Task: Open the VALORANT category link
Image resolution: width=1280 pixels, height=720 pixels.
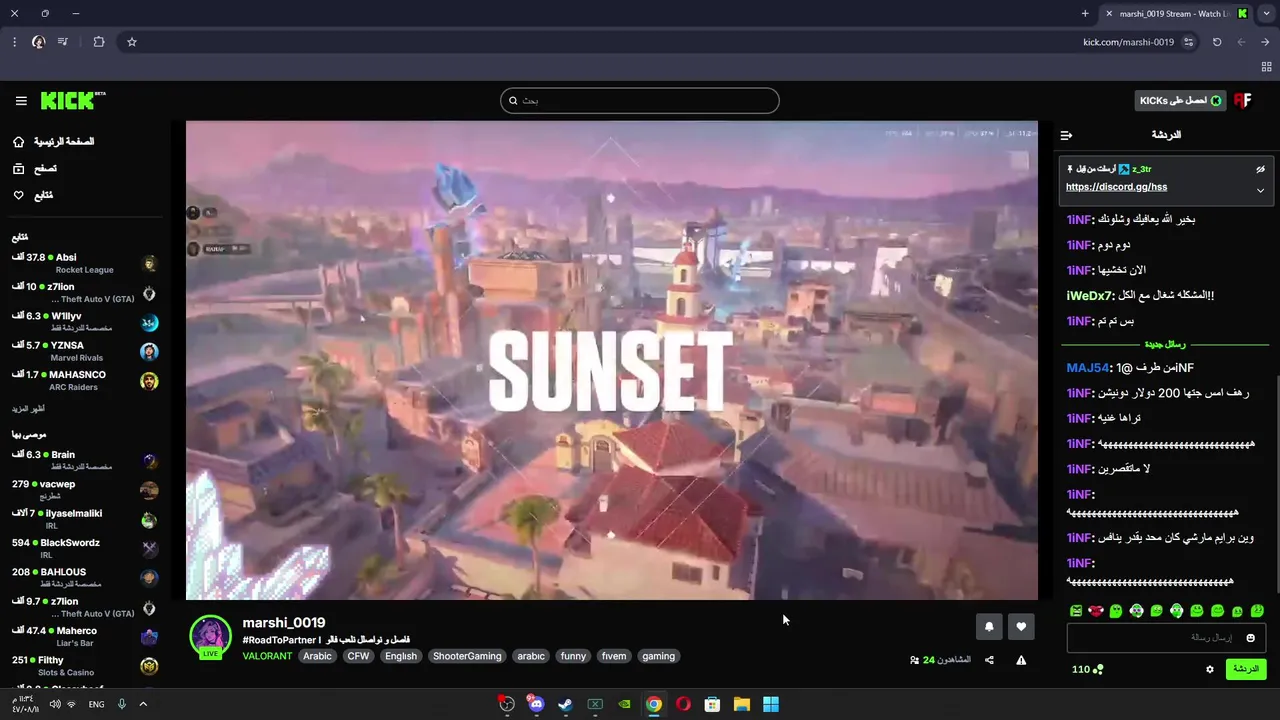Action: [x=267, y=657]
